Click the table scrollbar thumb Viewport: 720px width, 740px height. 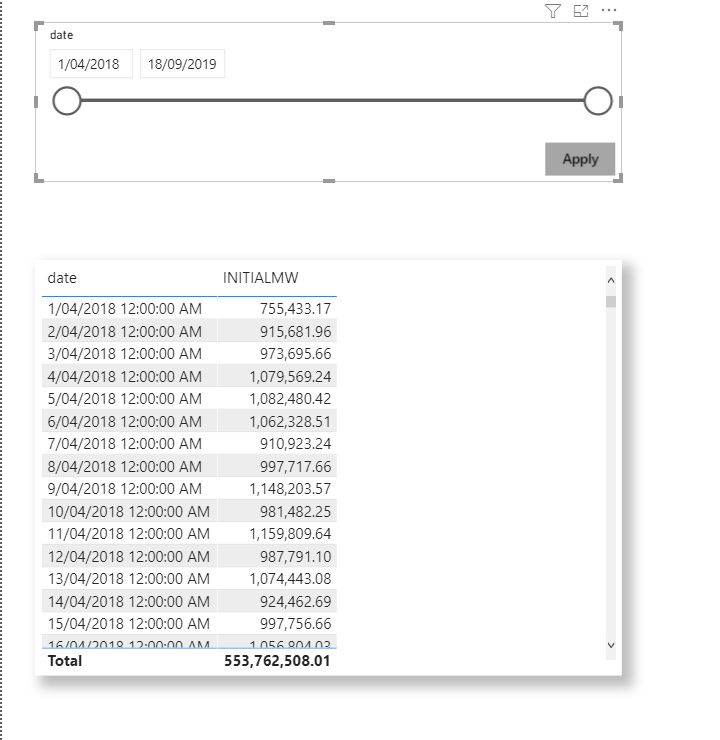[x=611, y=301]
